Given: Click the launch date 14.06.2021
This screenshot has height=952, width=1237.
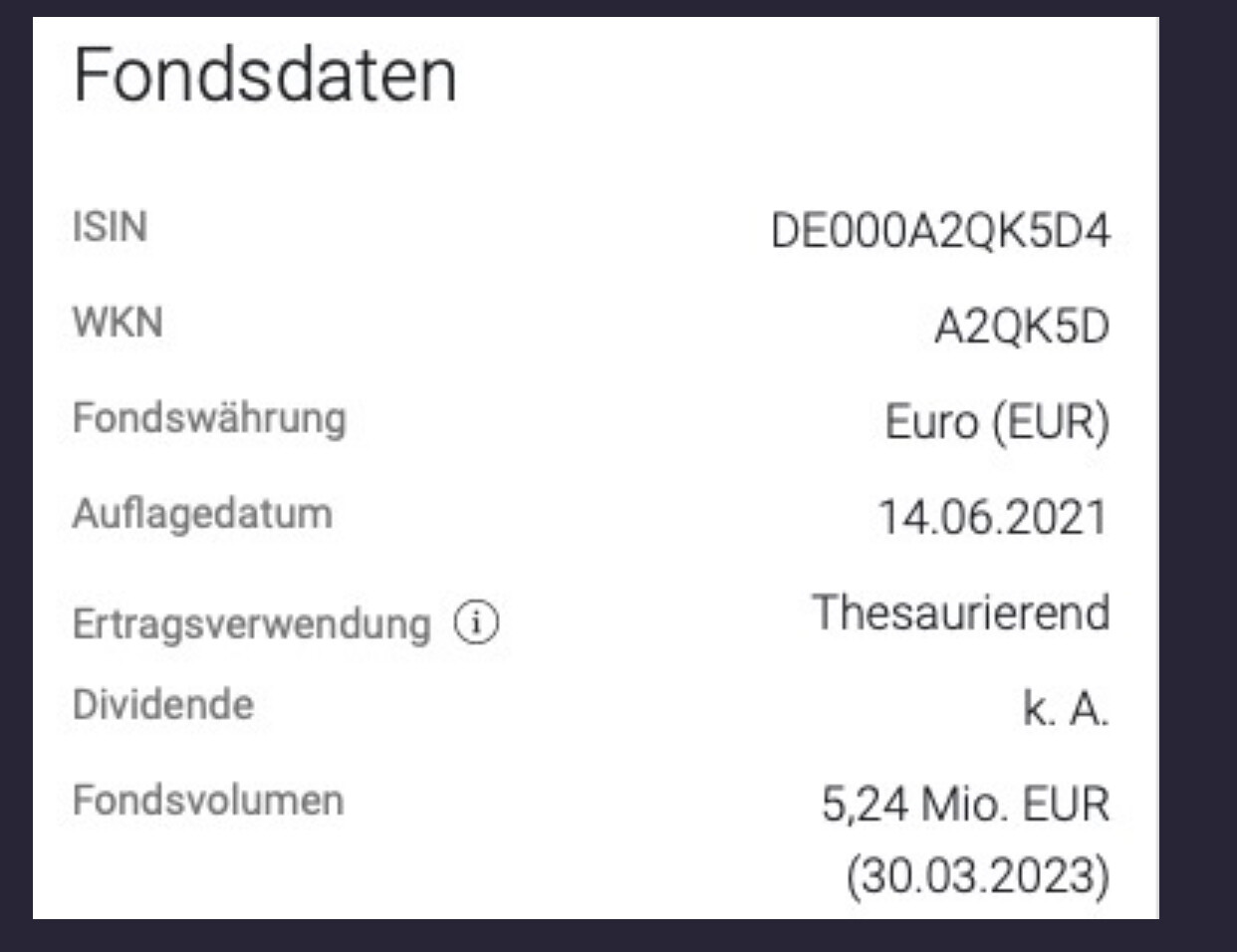Looking at the screenshot, I should [993, 518].
